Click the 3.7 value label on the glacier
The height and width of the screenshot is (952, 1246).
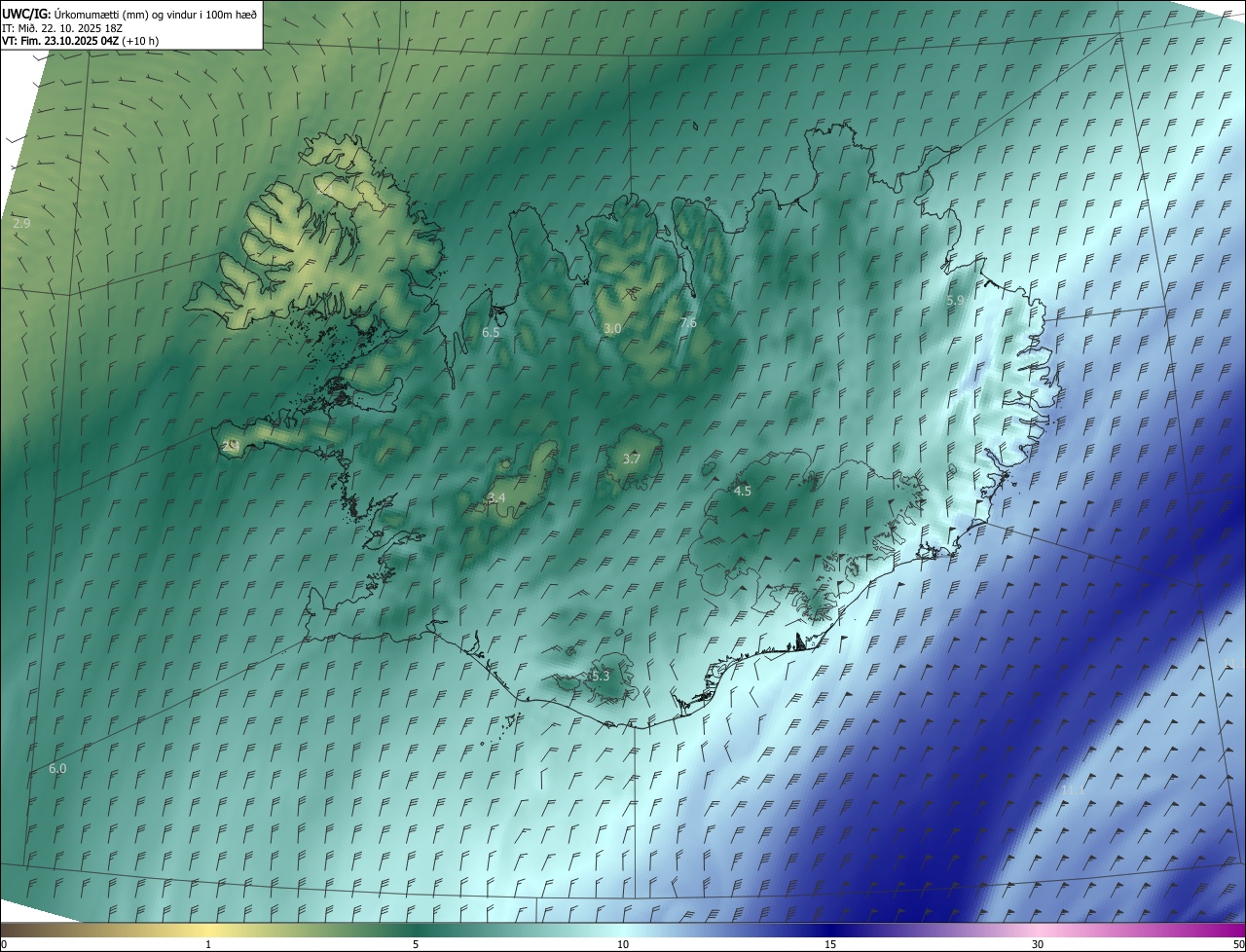click(x=631, y=458)
